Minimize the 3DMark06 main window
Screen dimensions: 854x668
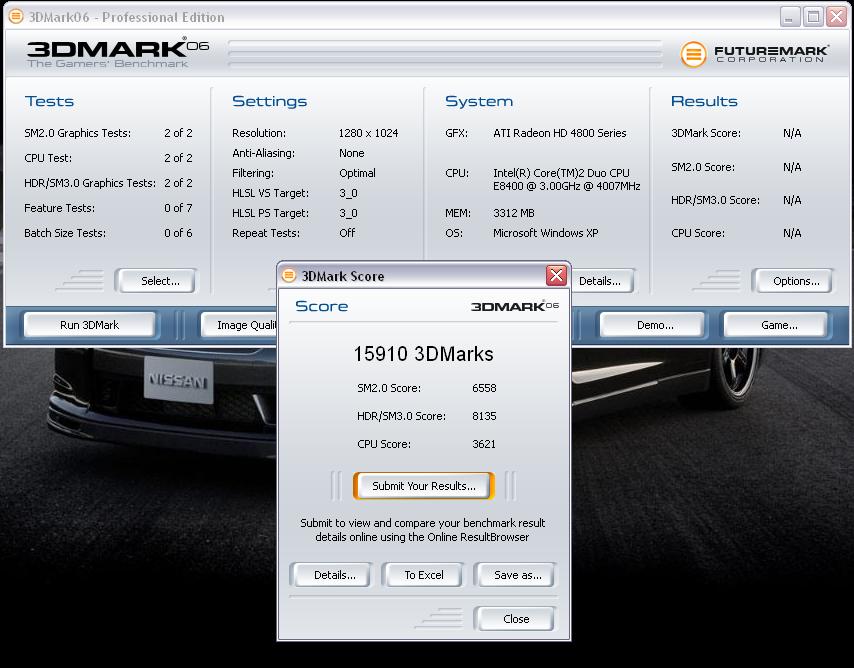789,17
